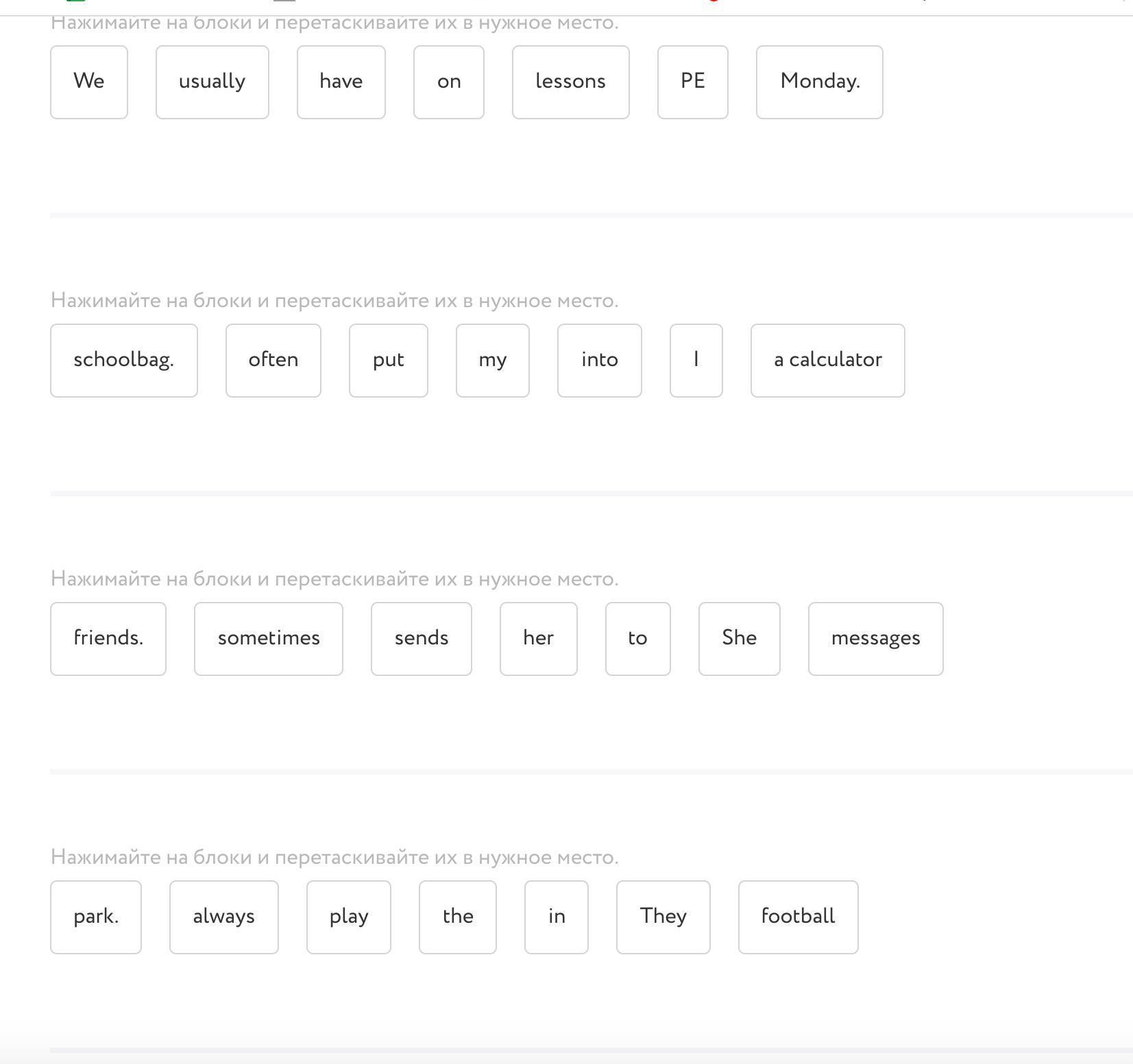
Task: Click the 'sometimes' word block
Action: 268,639
